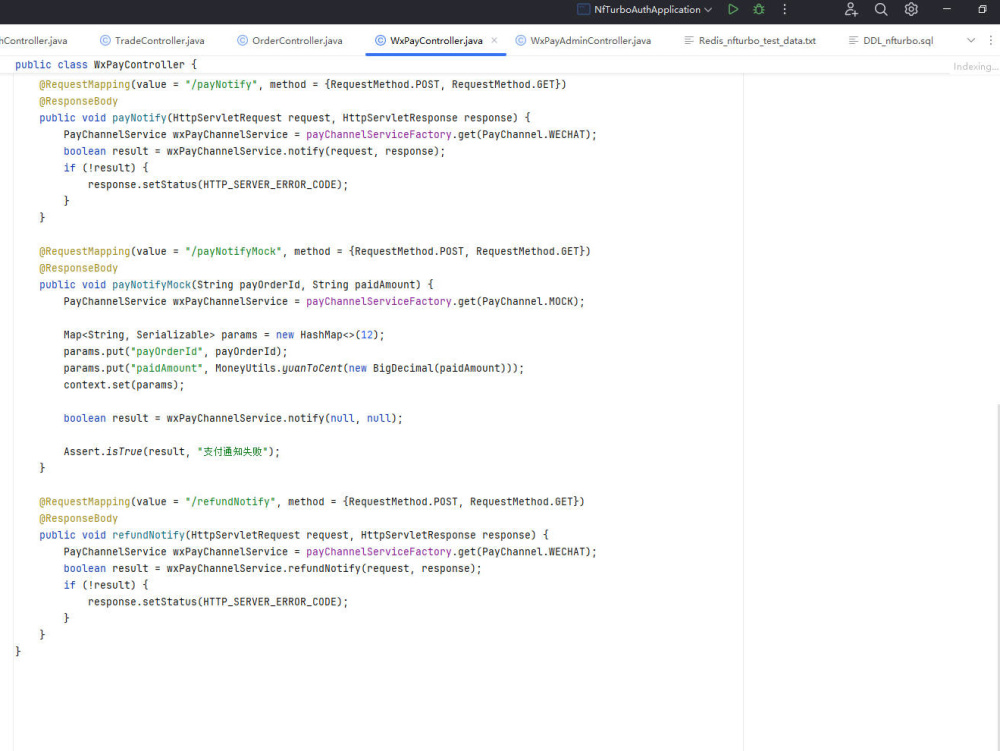This screenshot has width=1000, height=751.
Task: Click the WxPayAdminController.java class icon
Action: click(520, 40)
